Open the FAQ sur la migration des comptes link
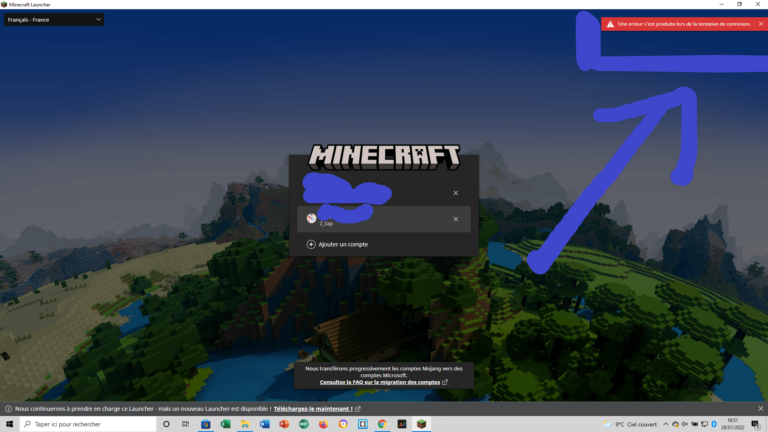The image size is (768, 432). coord(380,382)
